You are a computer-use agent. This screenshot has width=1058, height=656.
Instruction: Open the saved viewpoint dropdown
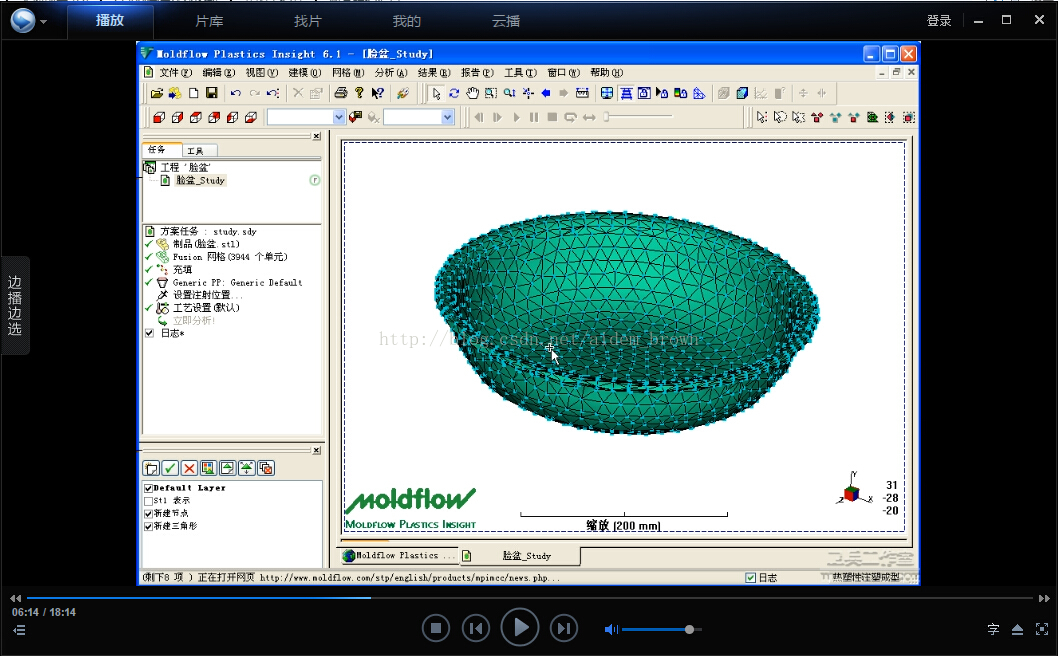(339, 117)
